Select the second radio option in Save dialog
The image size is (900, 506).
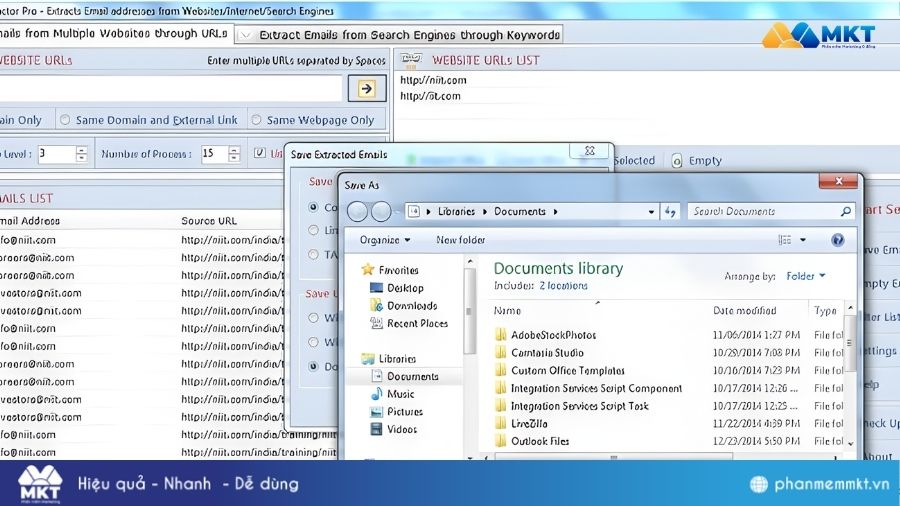(313, 230)
